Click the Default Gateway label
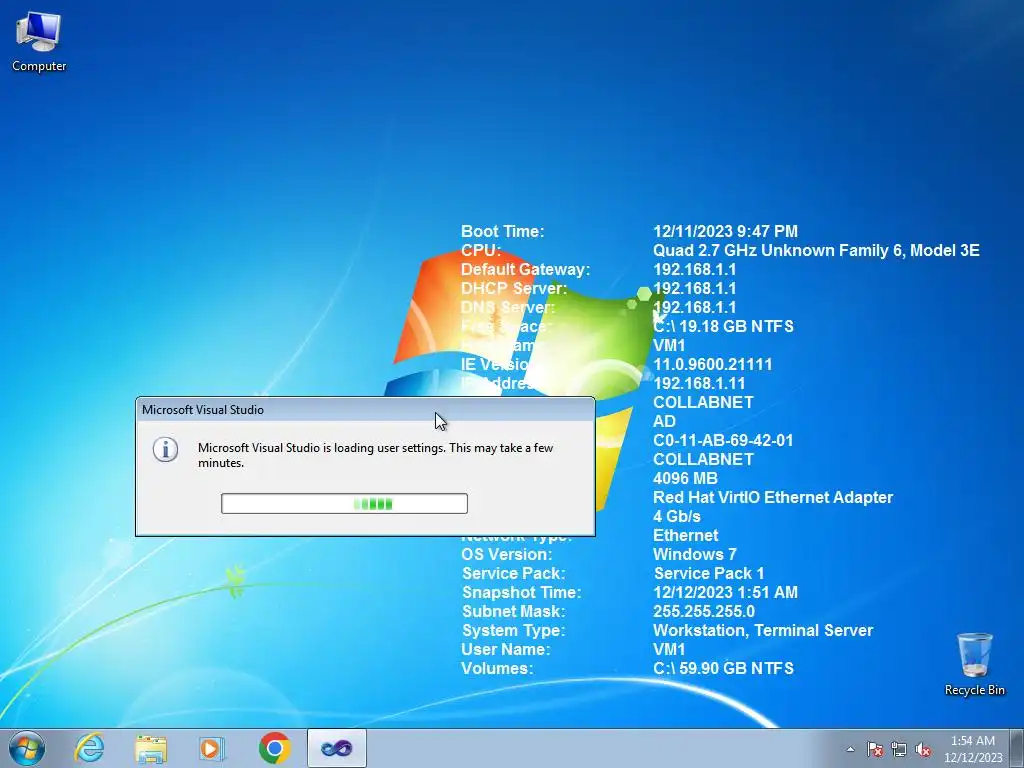Image resolution: width=1024 pixels, height=768 pixels. (525, 269)
